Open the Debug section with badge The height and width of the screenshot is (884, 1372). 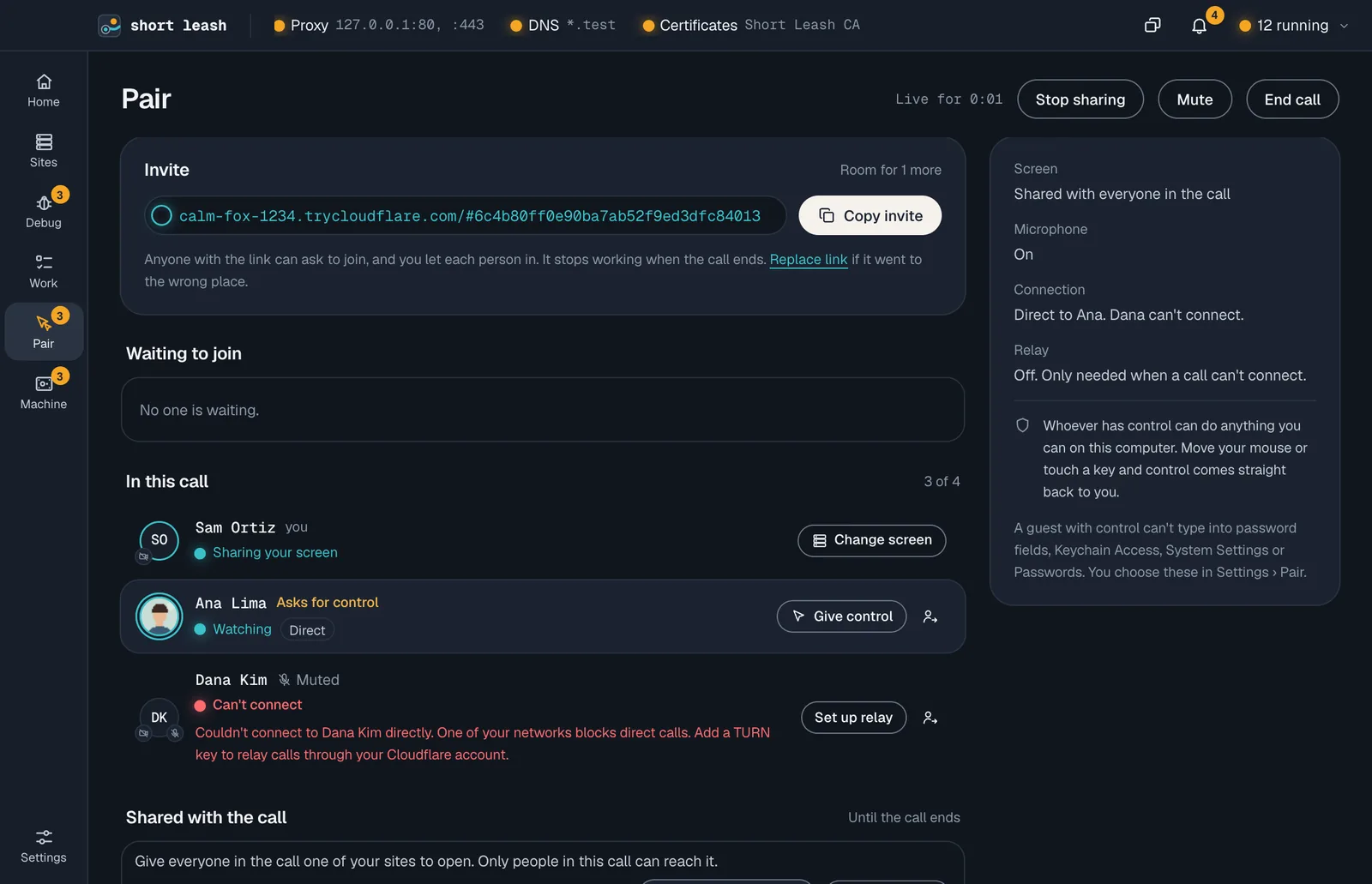pyautogui.click(x=44, y=211)
